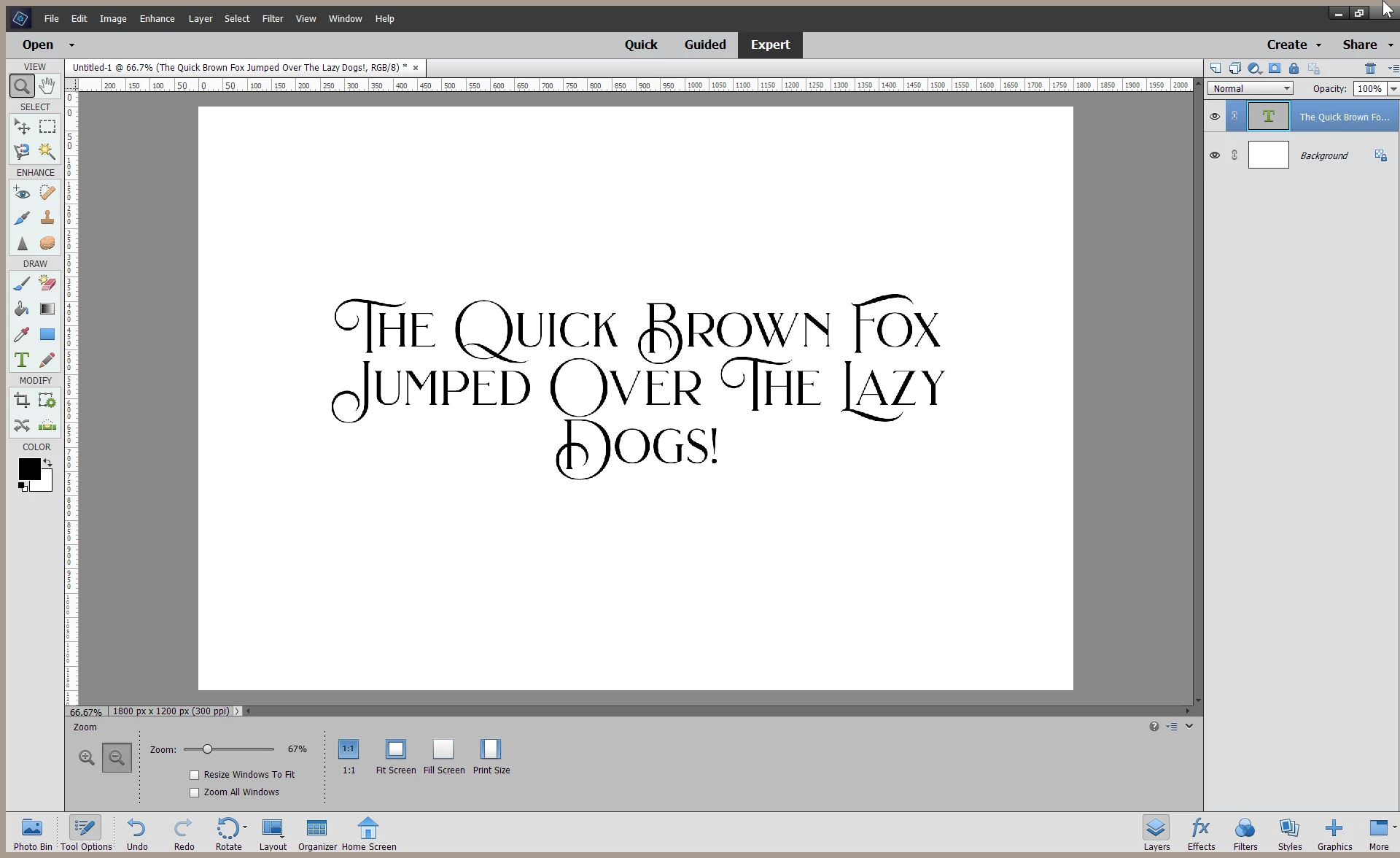The width and height of the screenshot is (1400, 858).
Task: Select the Hand tool
Action: pyautogui.click(x=47, y=86)
